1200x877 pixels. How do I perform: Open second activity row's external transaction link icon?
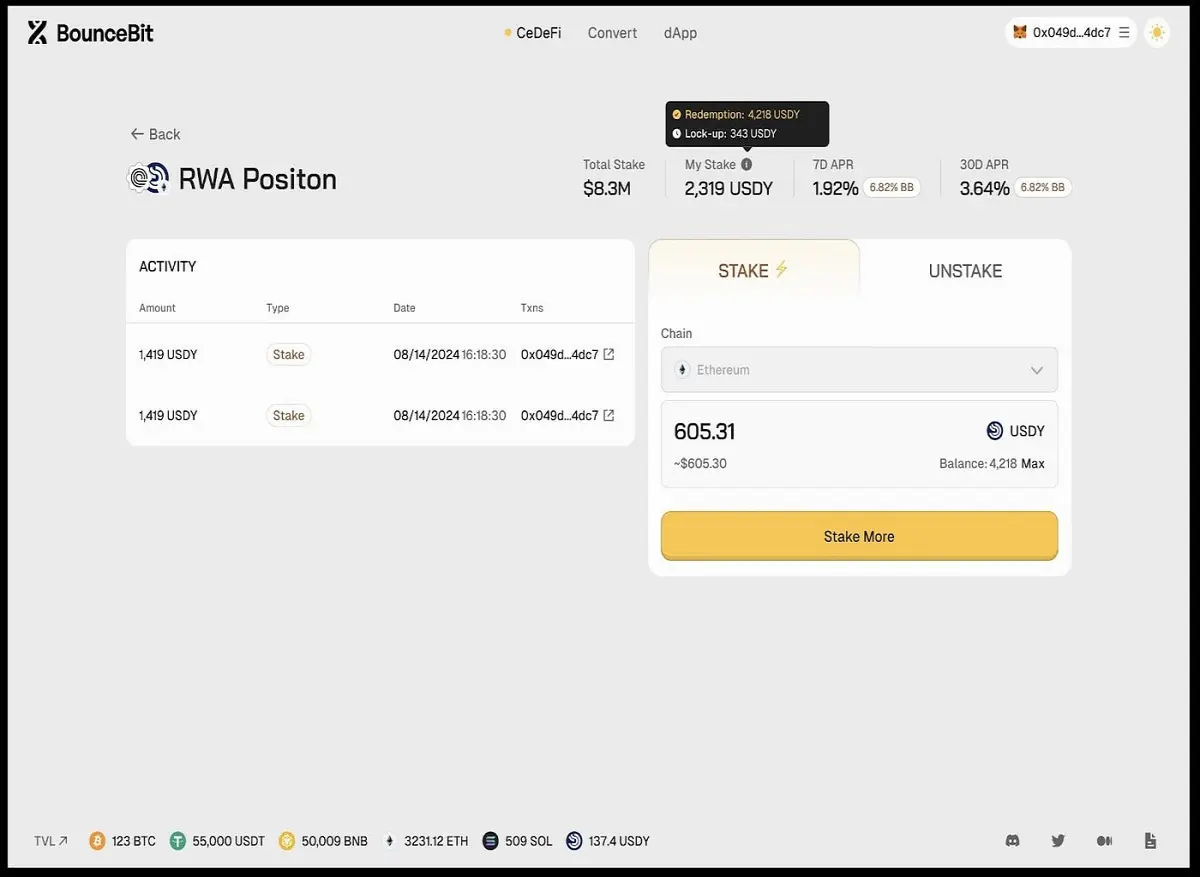(609, 415)
